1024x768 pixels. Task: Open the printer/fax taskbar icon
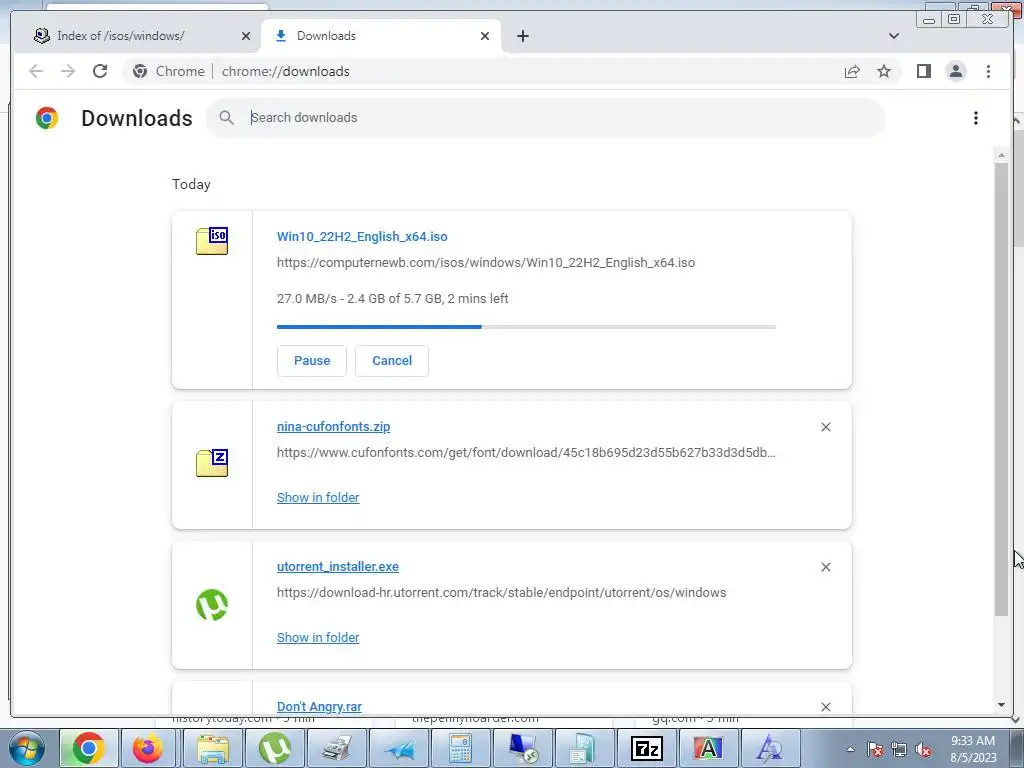[337, 748]
